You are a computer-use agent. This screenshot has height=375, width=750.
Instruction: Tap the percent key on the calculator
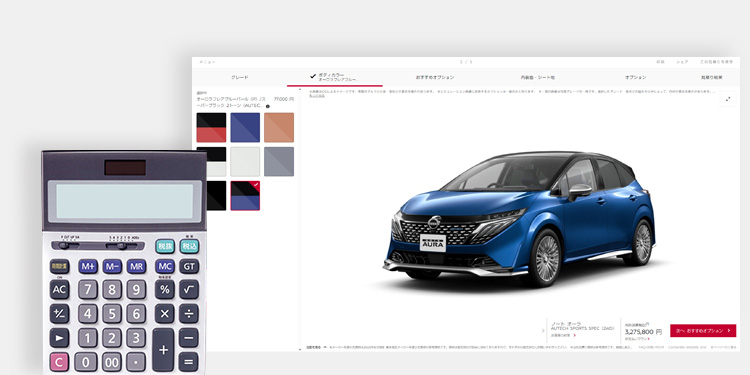pos(165,289)
